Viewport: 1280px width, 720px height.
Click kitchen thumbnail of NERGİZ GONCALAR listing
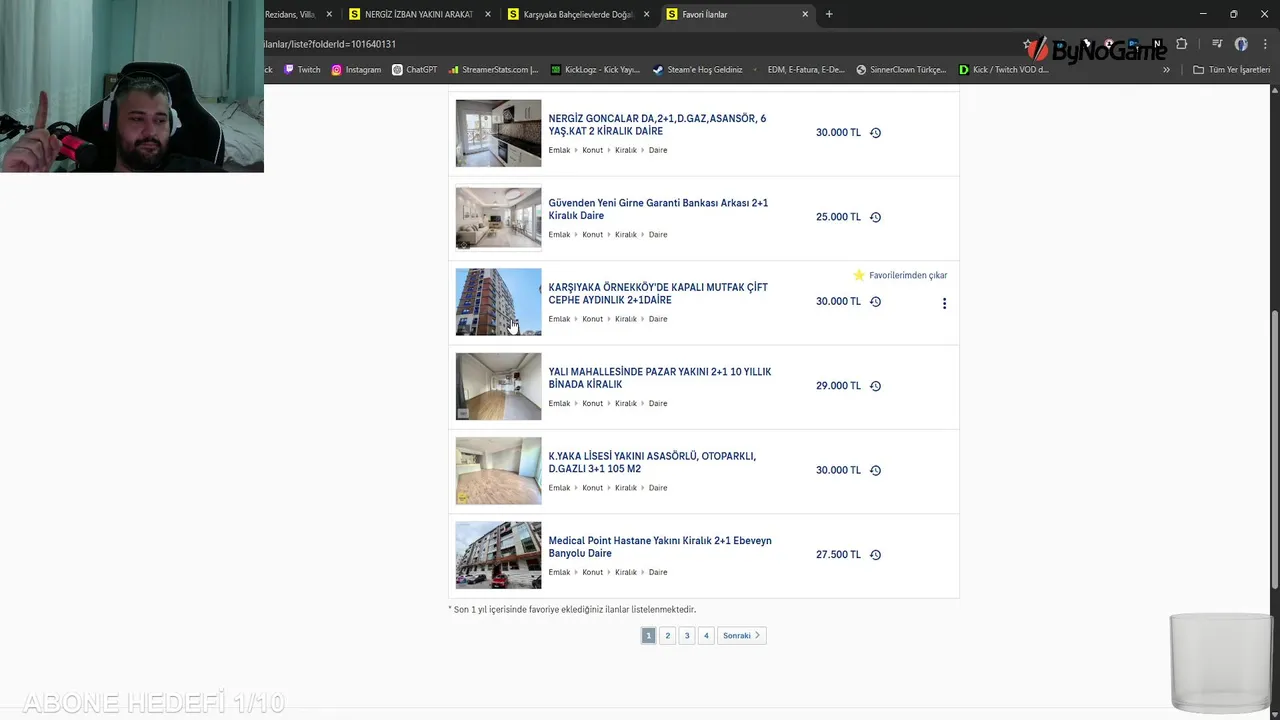coord(498,133)
